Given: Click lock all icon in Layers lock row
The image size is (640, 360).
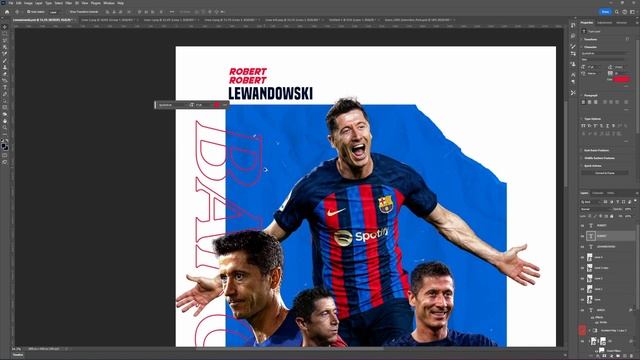Looking at the screenshot, I should 611,216.
